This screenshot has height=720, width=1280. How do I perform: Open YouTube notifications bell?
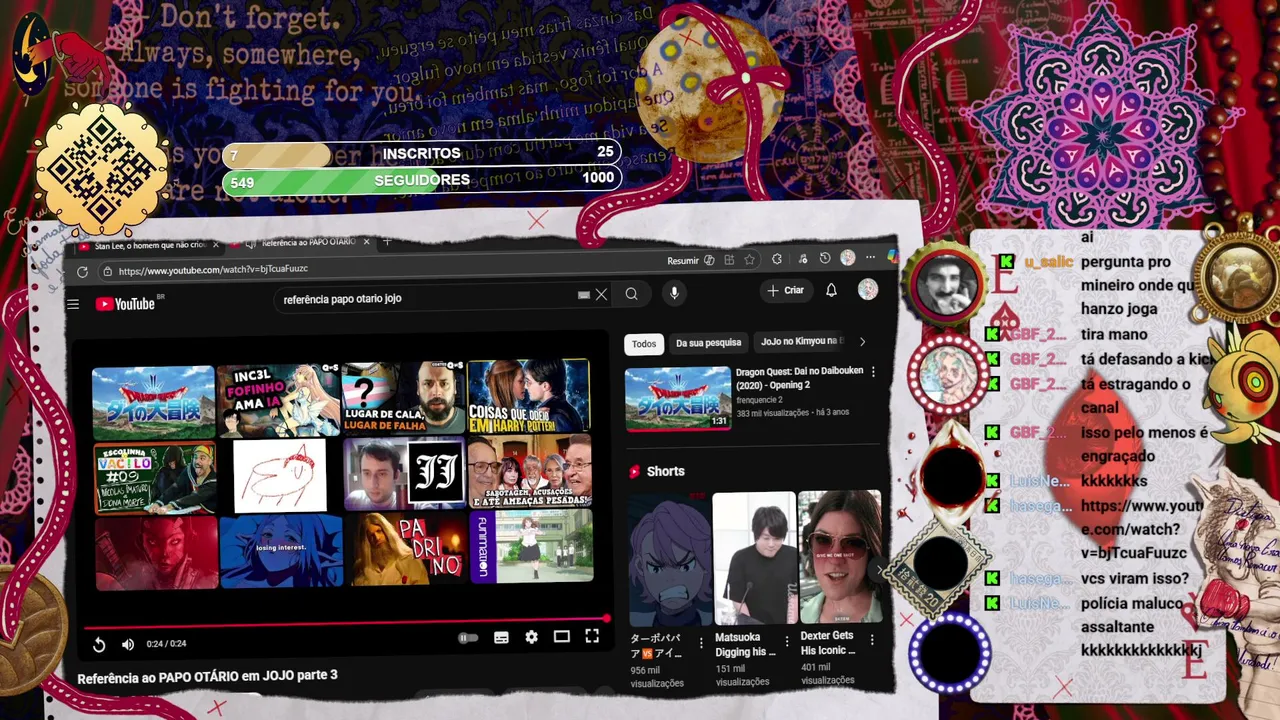(831, 290)
